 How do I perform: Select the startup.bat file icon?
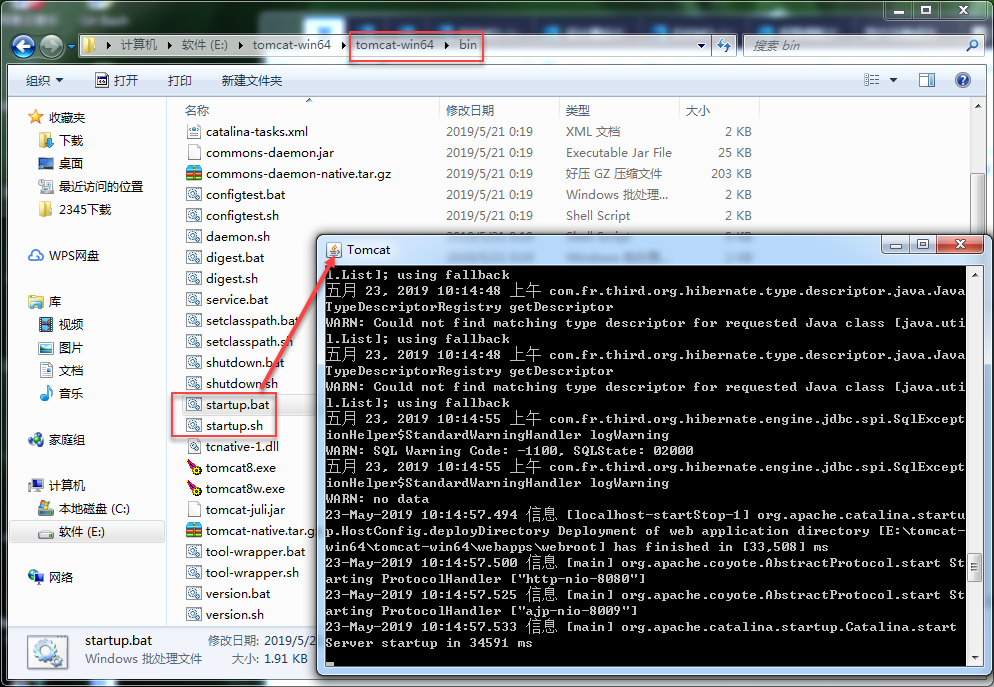coord(194,404)
